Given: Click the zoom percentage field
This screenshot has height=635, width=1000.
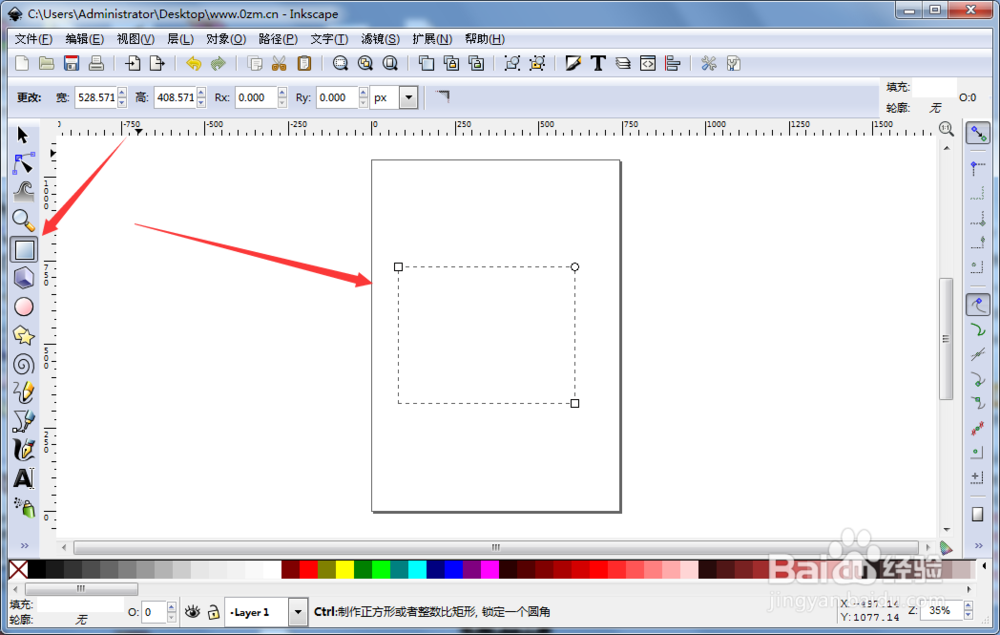Looking at the screenshot, I should point(941,611).
